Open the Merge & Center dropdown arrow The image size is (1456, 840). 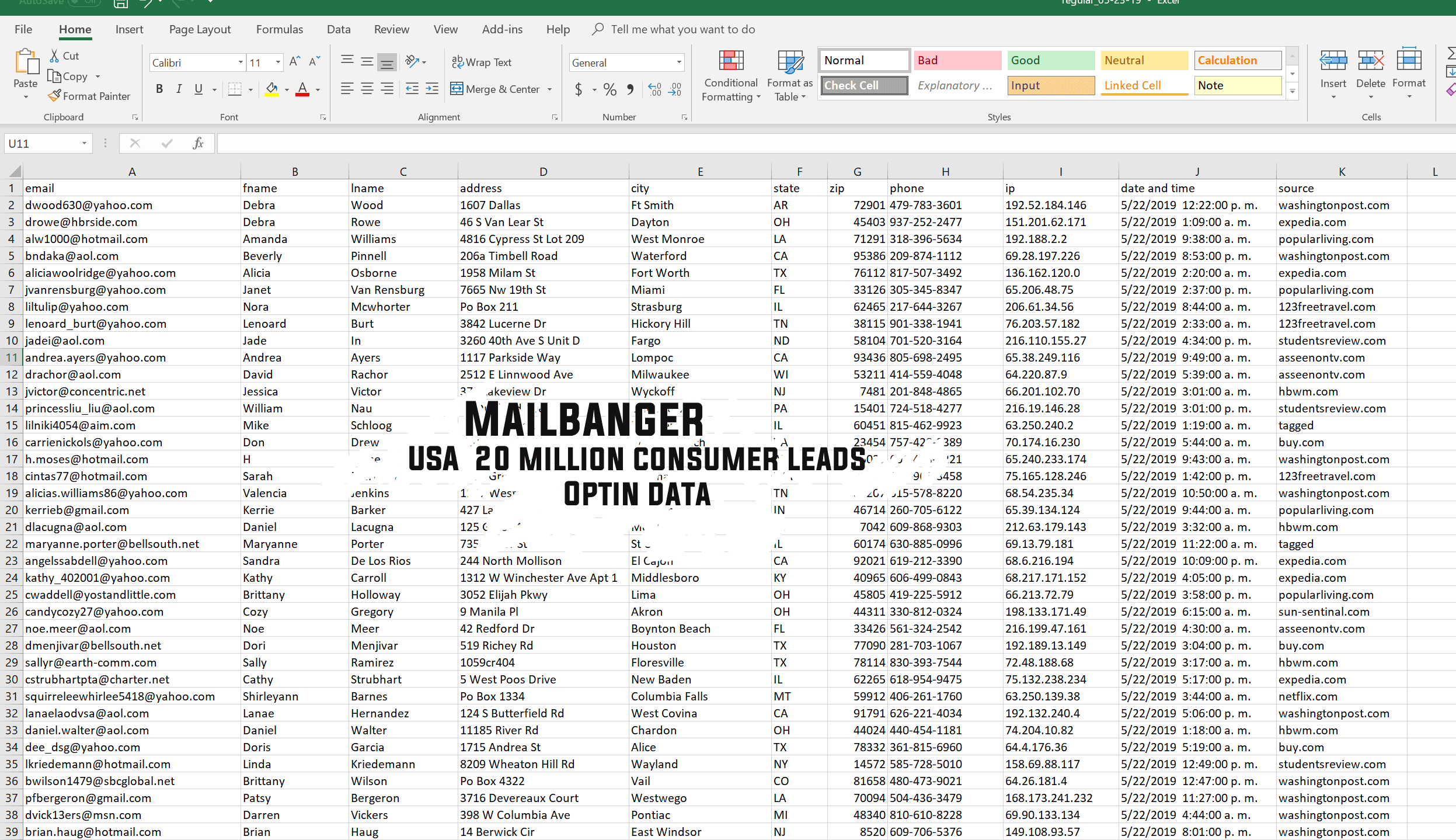[x=550, y=89]
